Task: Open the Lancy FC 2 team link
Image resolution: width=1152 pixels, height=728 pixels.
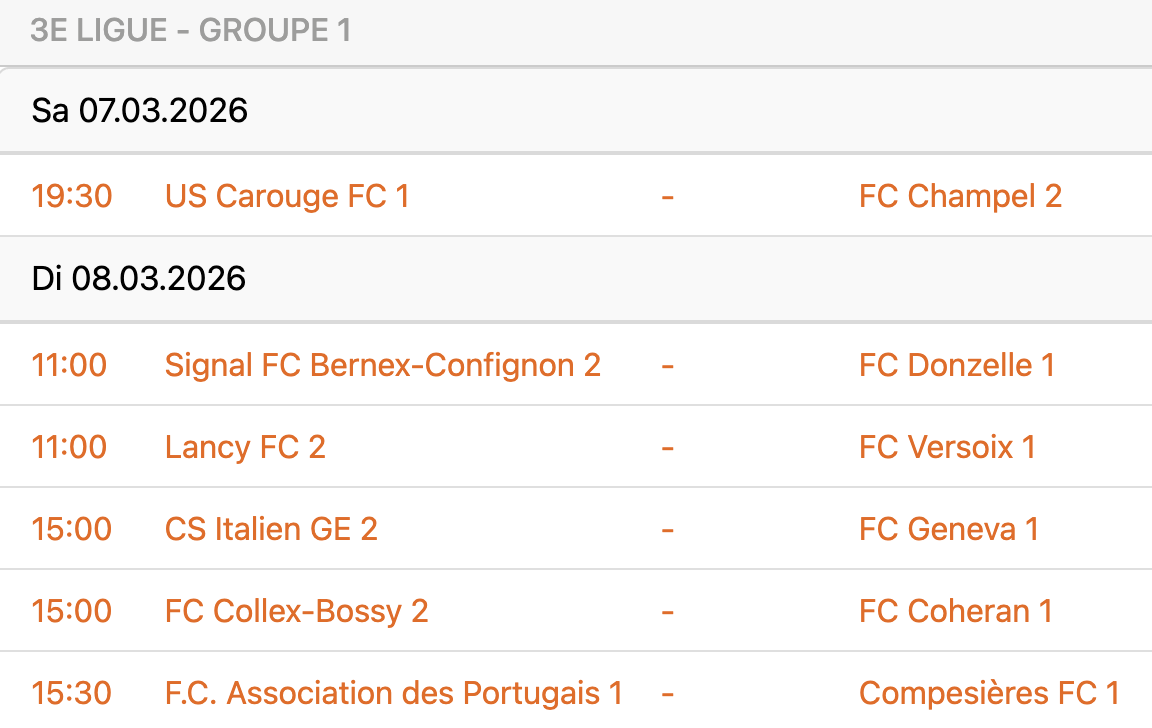Action: [245, 447]
